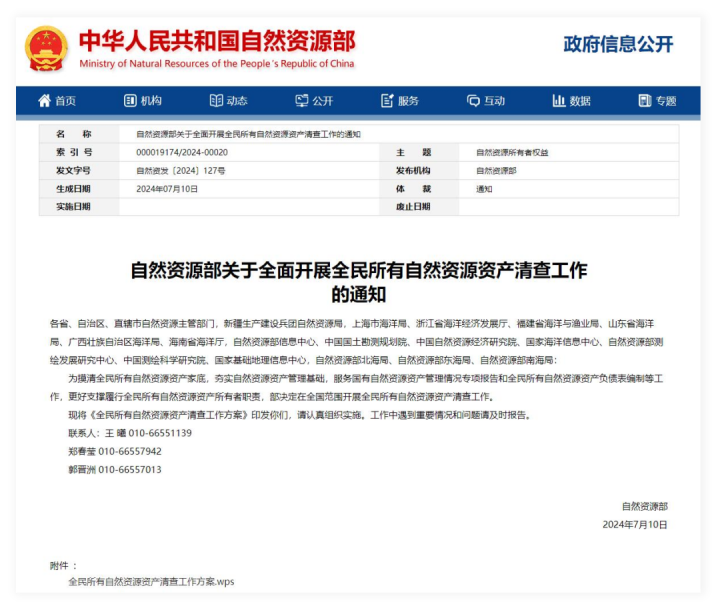Click the 公开 disclosure icon
The width and height of the screenshot is (720, 610).
302,101
